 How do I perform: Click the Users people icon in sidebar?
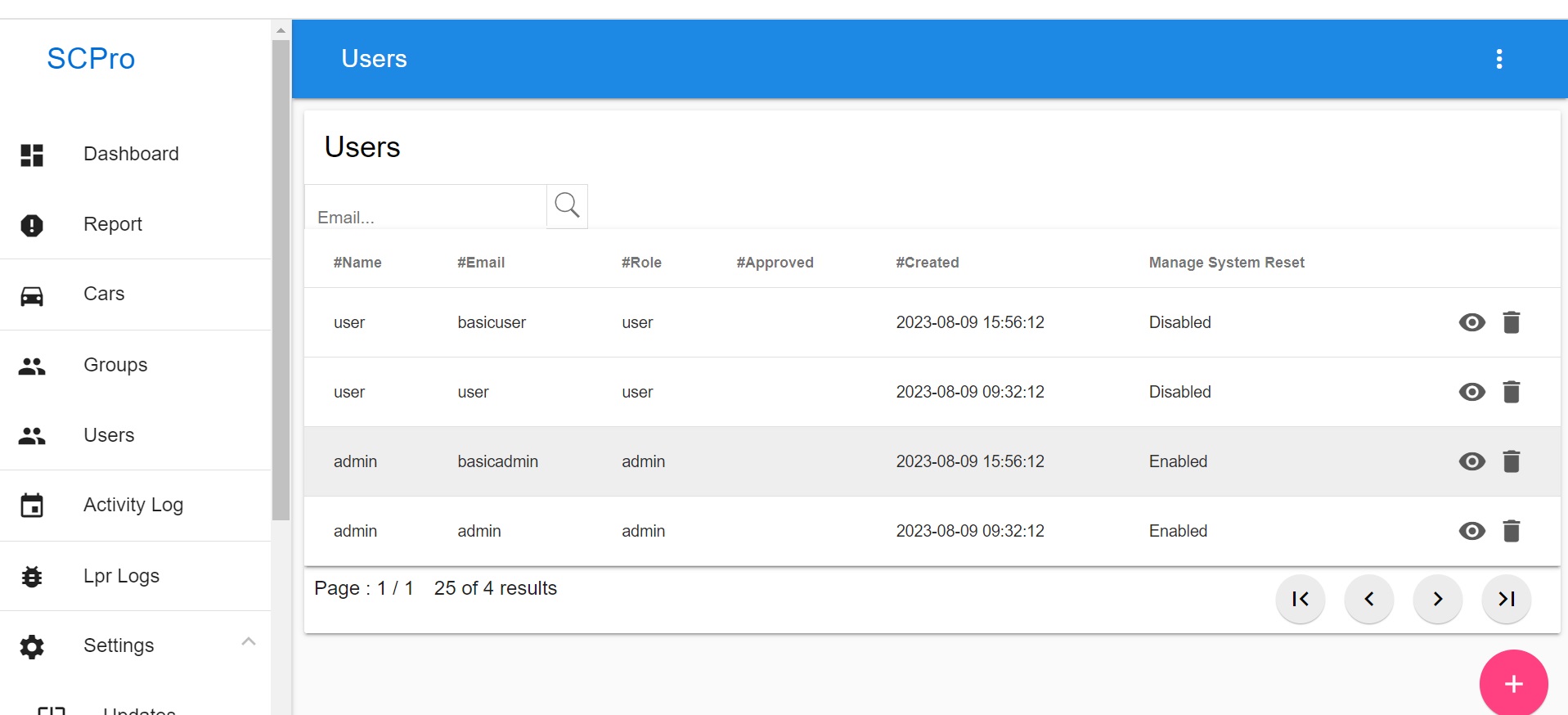click(32, 436)
